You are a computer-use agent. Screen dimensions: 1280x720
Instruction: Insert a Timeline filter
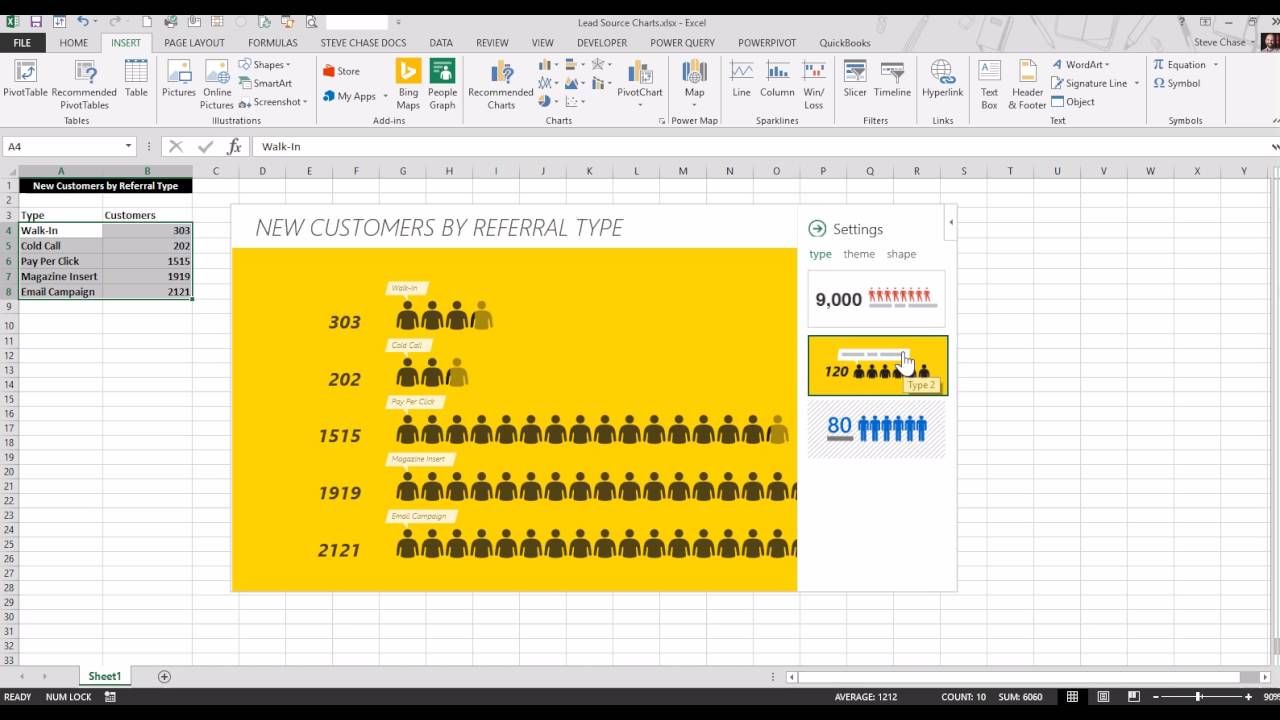[892, 80]
